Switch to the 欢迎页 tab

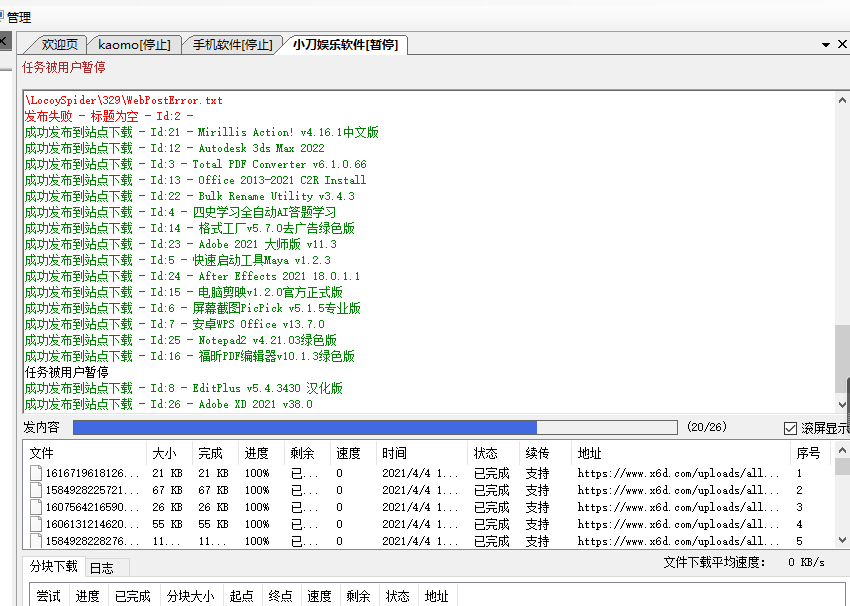(60, 44)
